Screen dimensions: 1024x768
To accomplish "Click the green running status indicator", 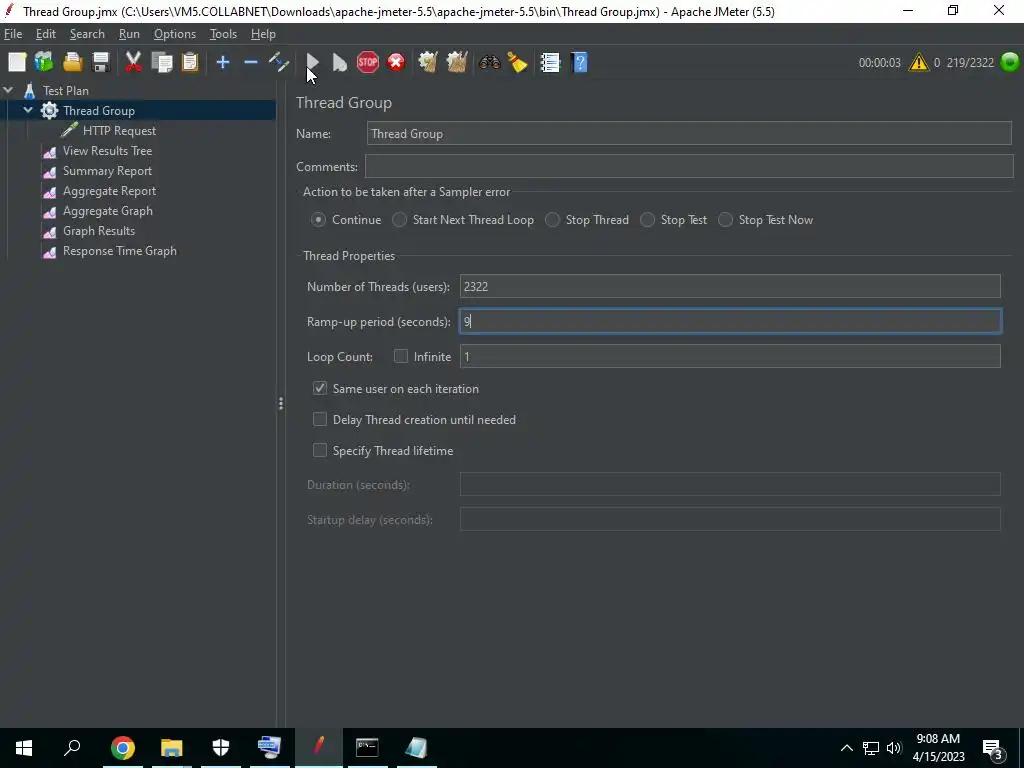I will [1010, 62].
